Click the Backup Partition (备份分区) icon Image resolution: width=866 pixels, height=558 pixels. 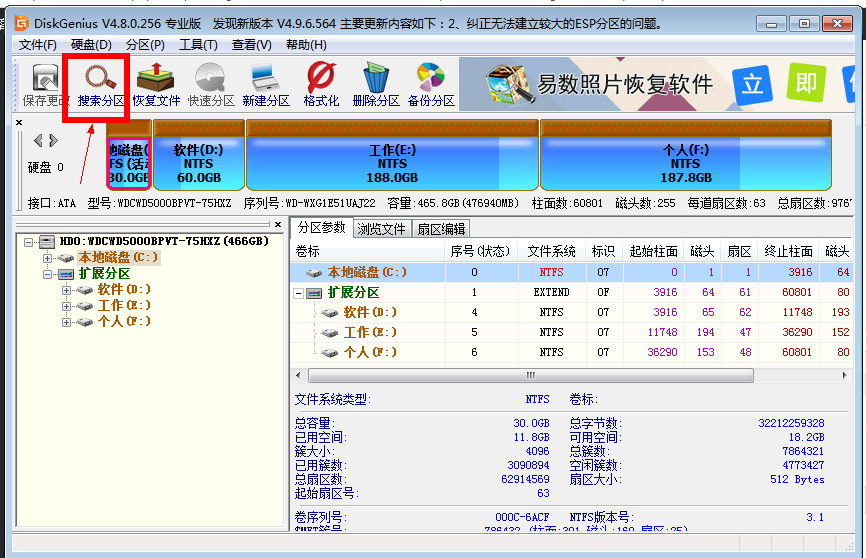[431, 85]
